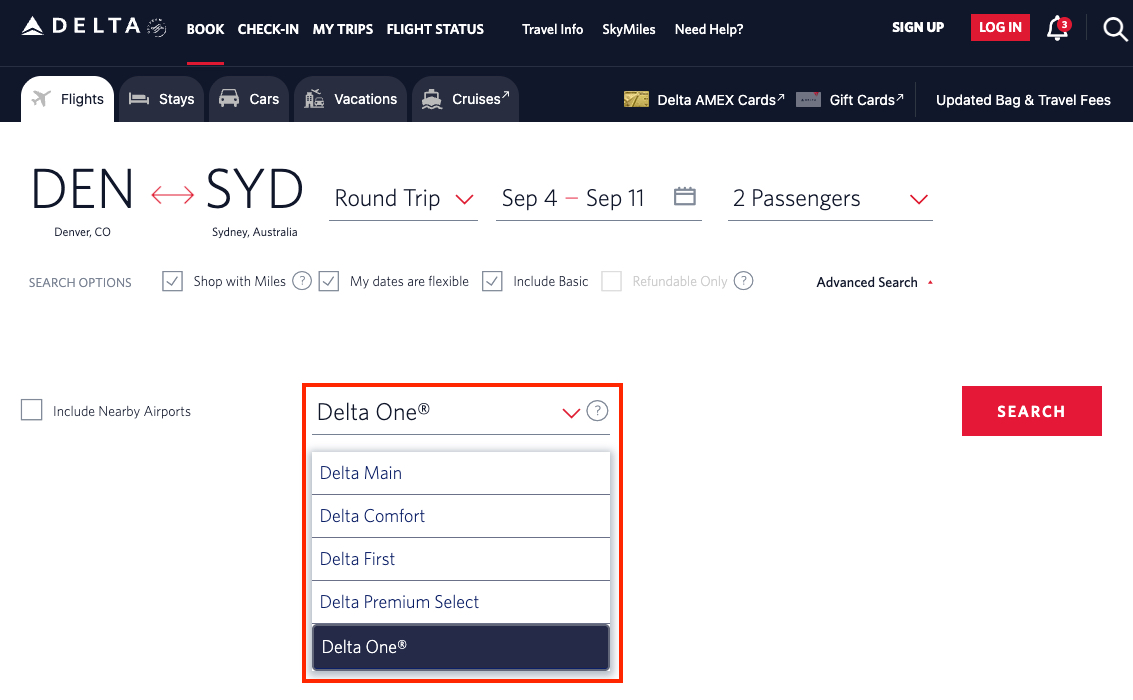Viewport: 1133px width, 700px height.
Task: Click the Stays bed icon
Action: click(139, 97)
